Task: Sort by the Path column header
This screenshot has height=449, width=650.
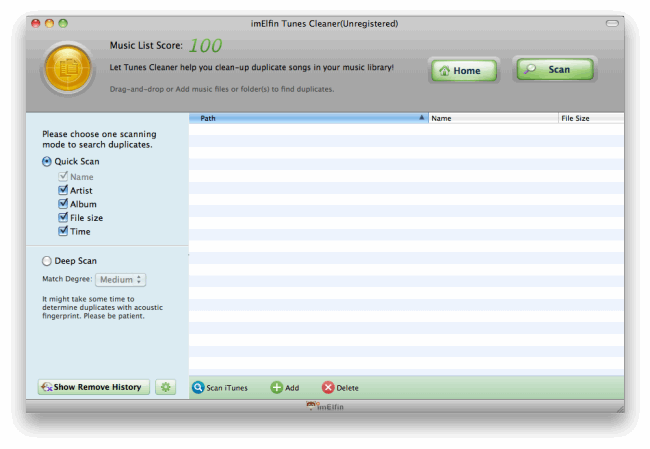Action: click(308, 118)
